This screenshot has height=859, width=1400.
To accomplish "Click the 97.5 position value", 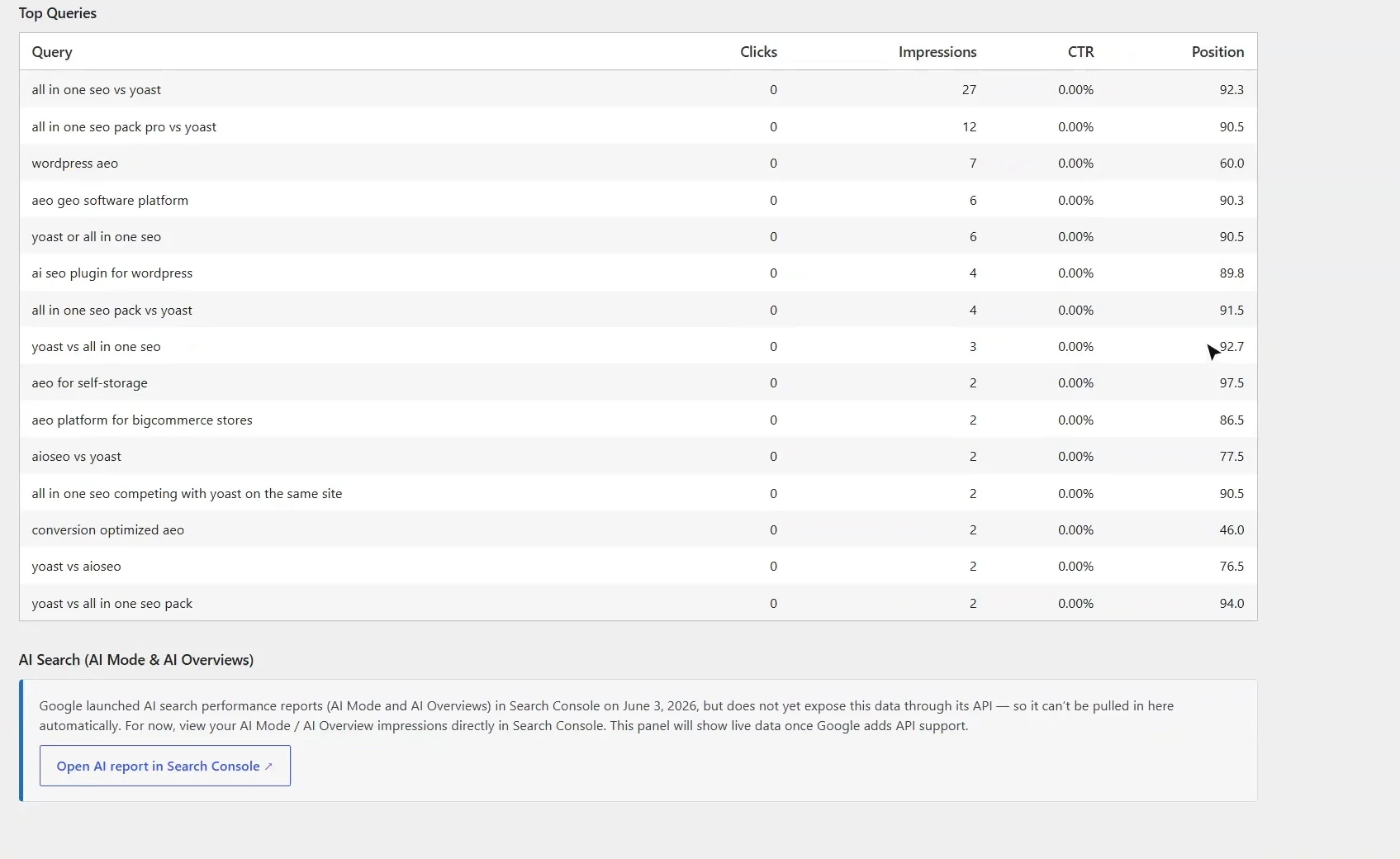I will pyautogui.click(x=1232, y=383).
